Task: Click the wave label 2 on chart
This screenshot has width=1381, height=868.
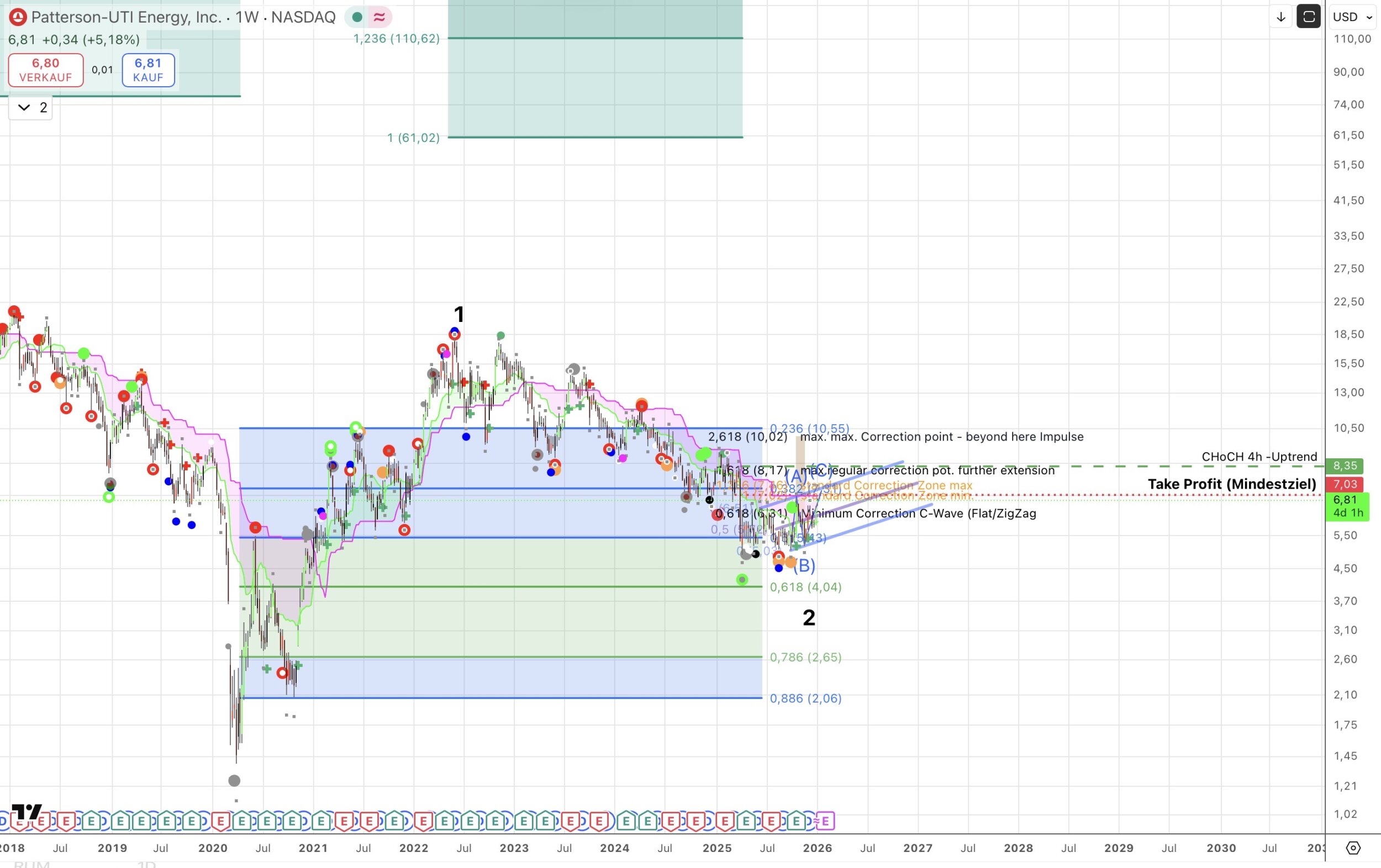Action: click(x=809, y=618)
